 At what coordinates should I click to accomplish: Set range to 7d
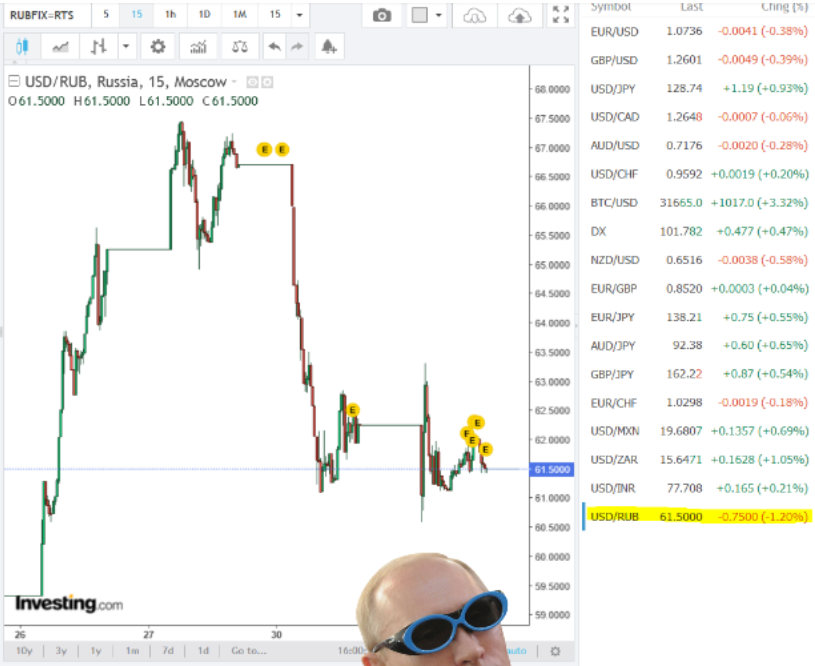(x=168, y=651)
